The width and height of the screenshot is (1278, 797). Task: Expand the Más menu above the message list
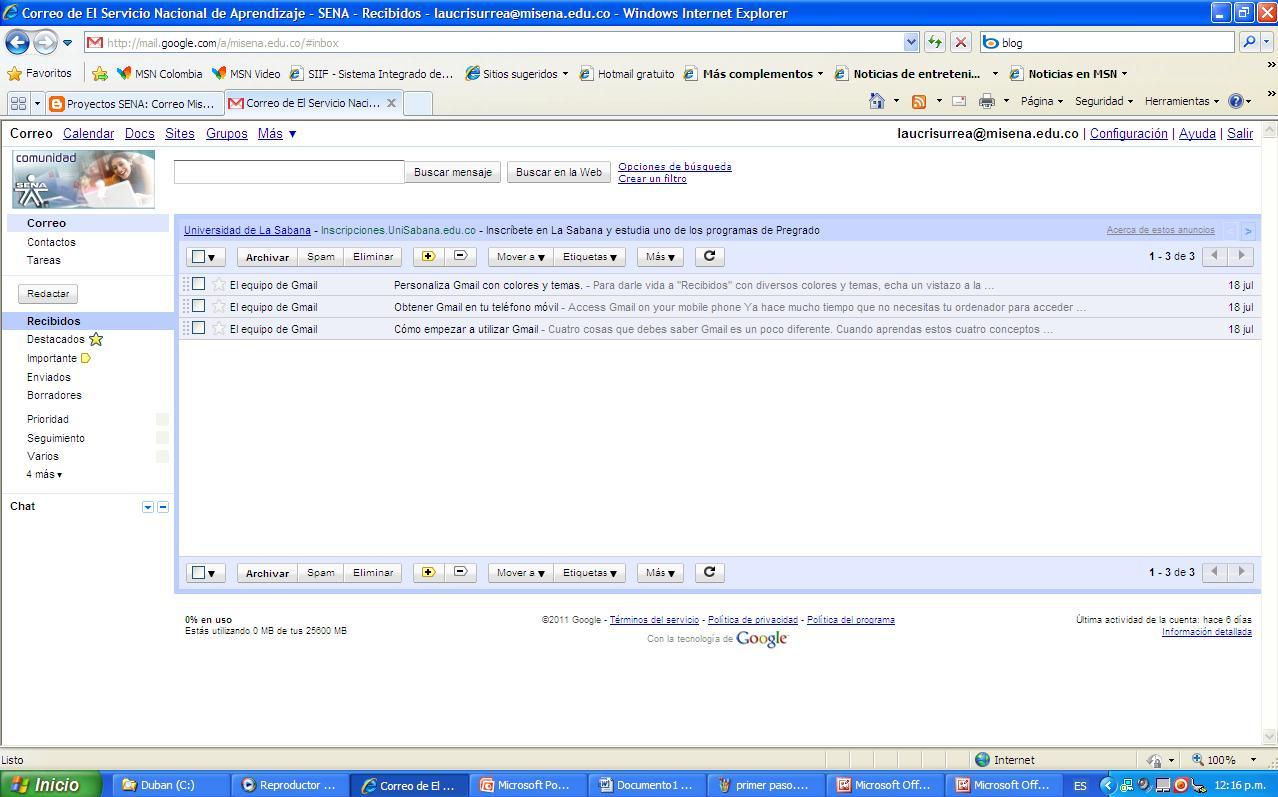(659, 256)
